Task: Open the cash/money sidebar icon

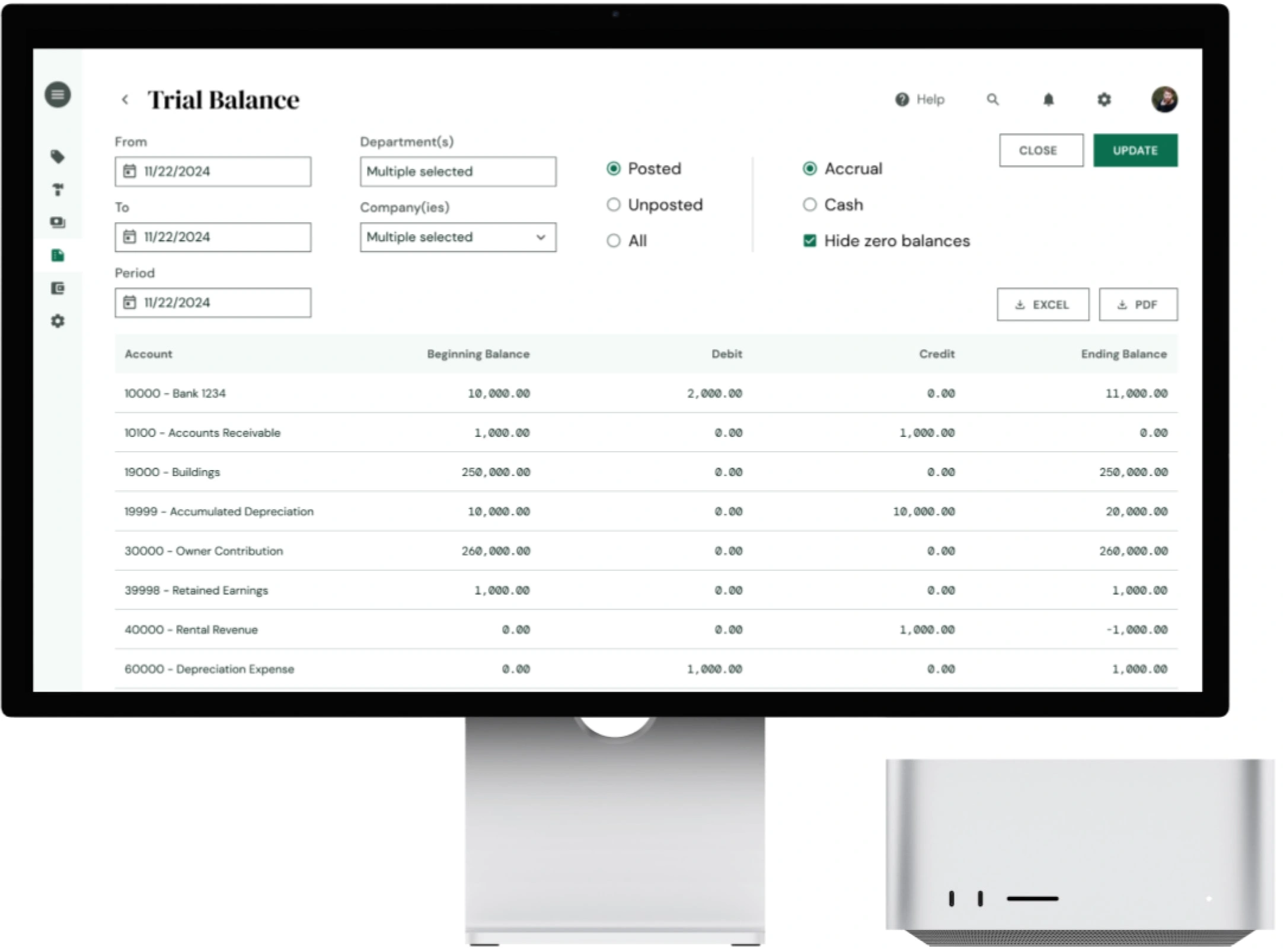Action: [58, 223]
